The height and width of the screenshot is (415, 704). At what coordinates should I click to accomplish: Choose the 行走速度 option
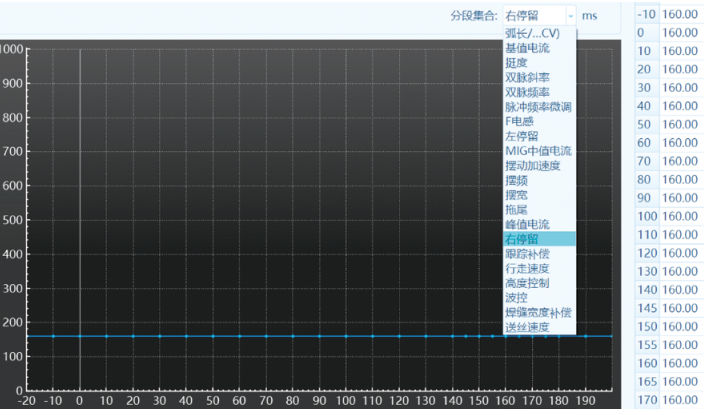coord(526,269)
